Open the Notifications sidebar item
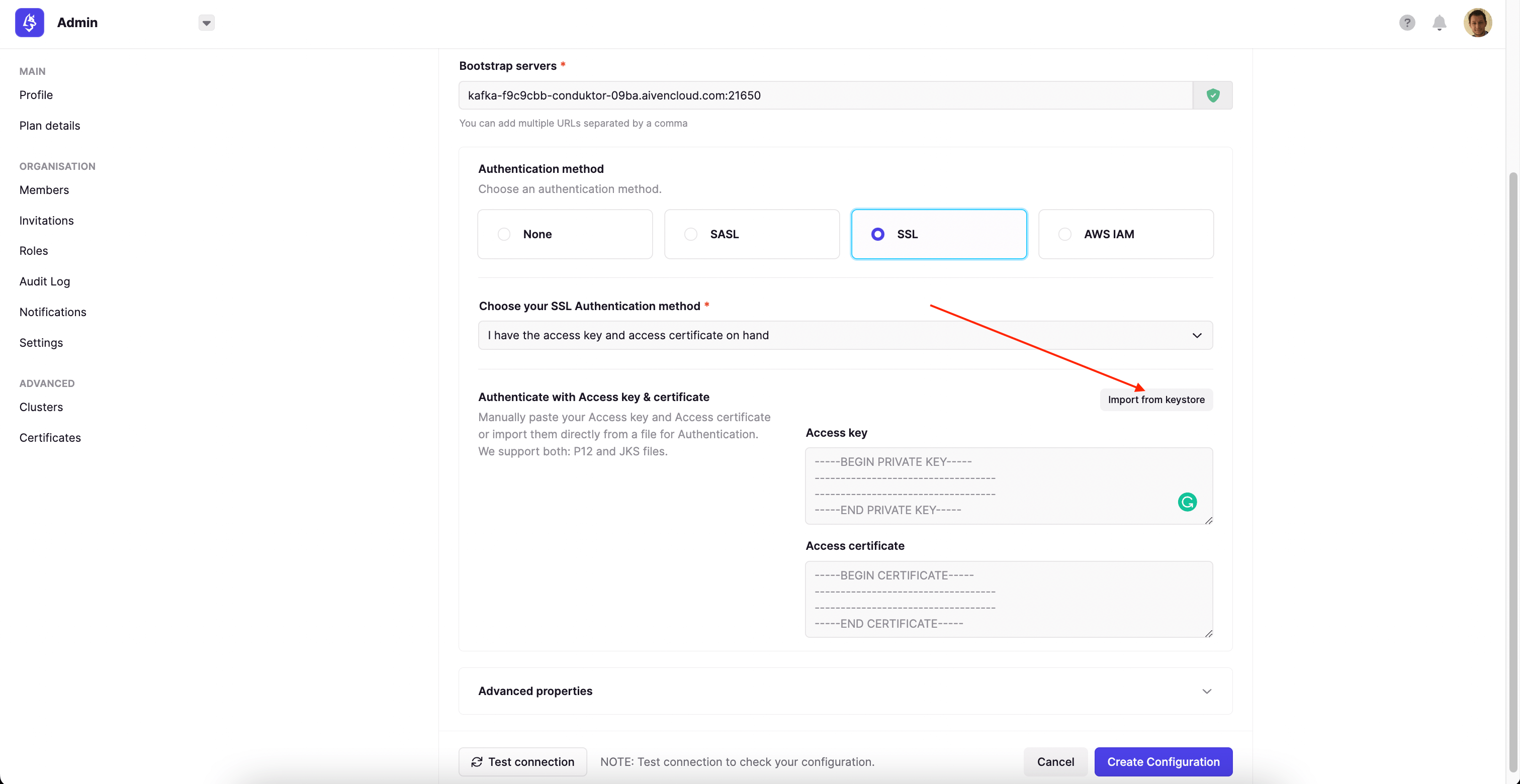This screenshot has width=1520, height=784. pos(53,312)
